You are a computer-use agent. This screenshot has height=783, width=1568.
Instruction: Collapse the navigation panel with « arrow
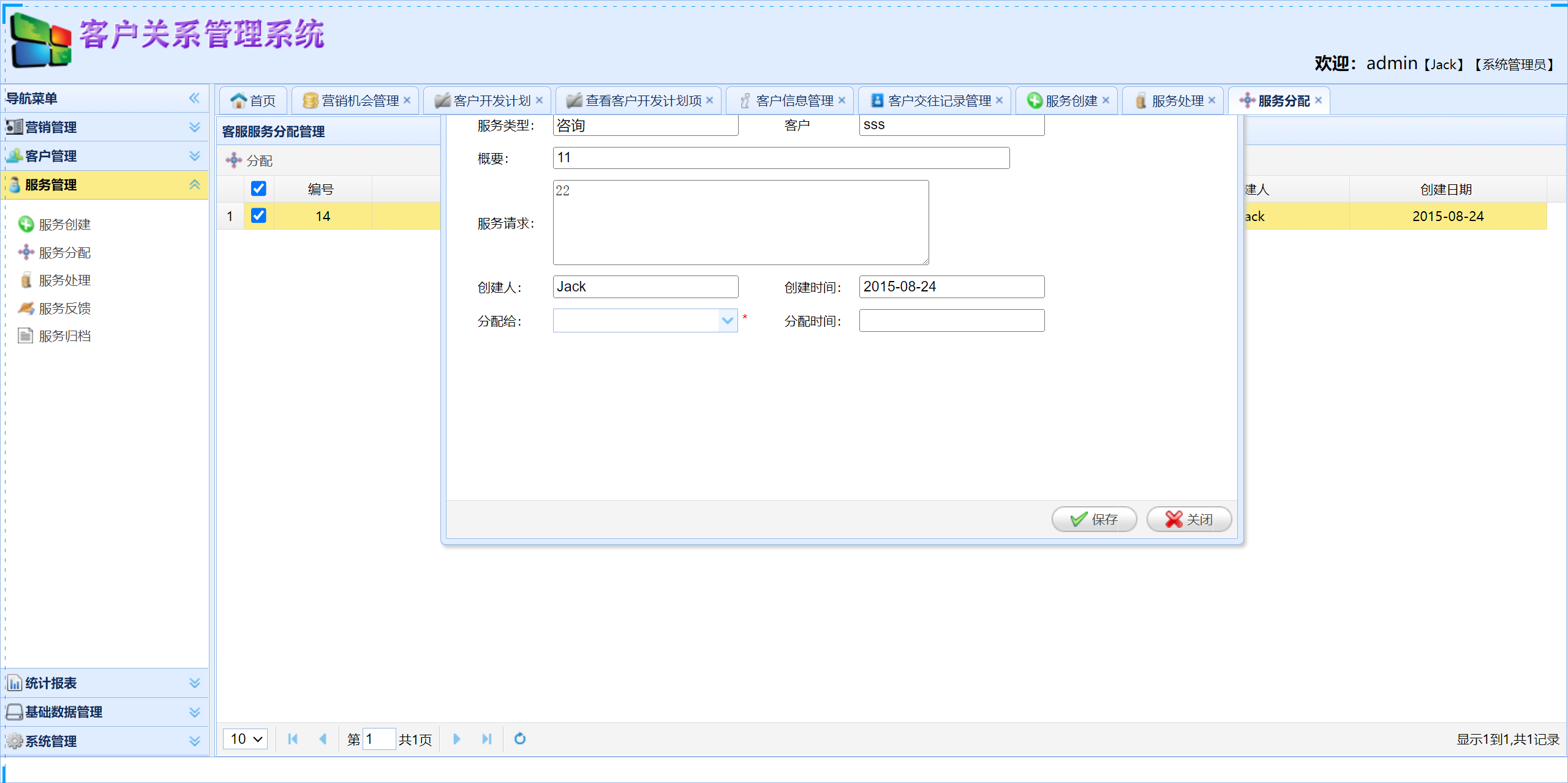tap(194, 97)
